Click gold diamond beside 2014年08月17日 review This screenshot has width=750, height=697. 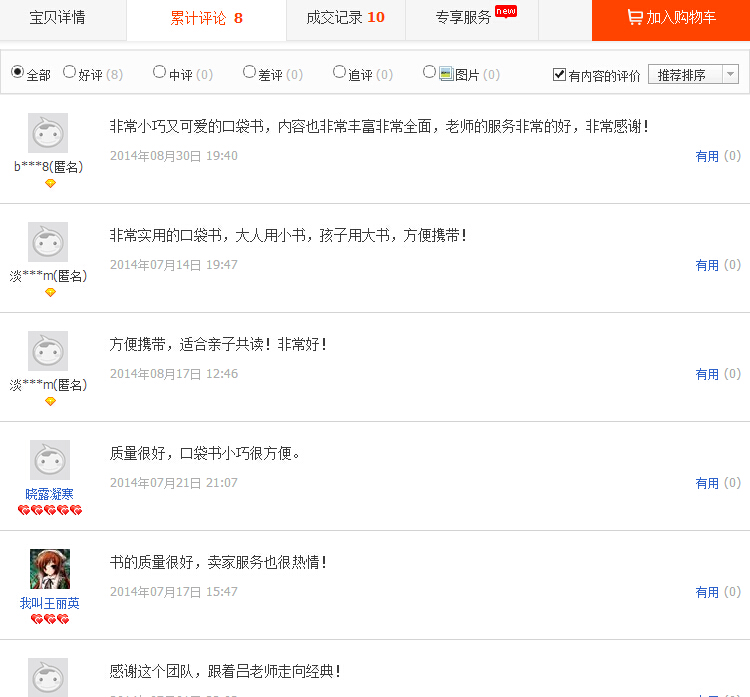[50, 401]
